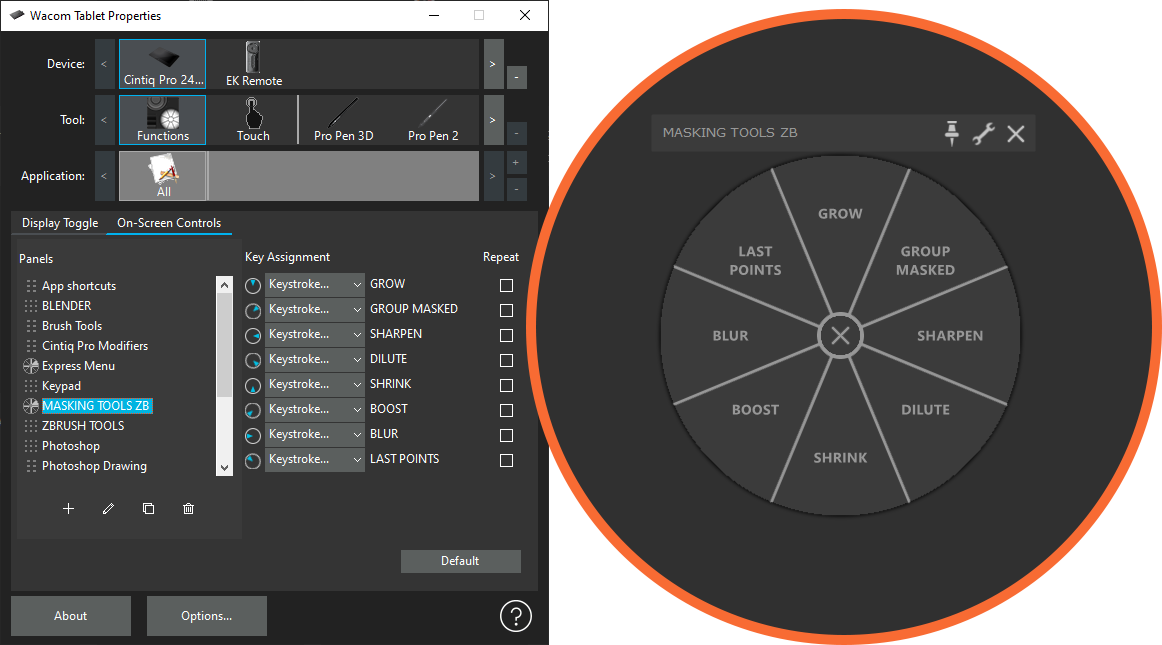The image size is (1162, 645).
Task: Select the Photoshop Drawing panel
Action: click(x=94, y=466)
